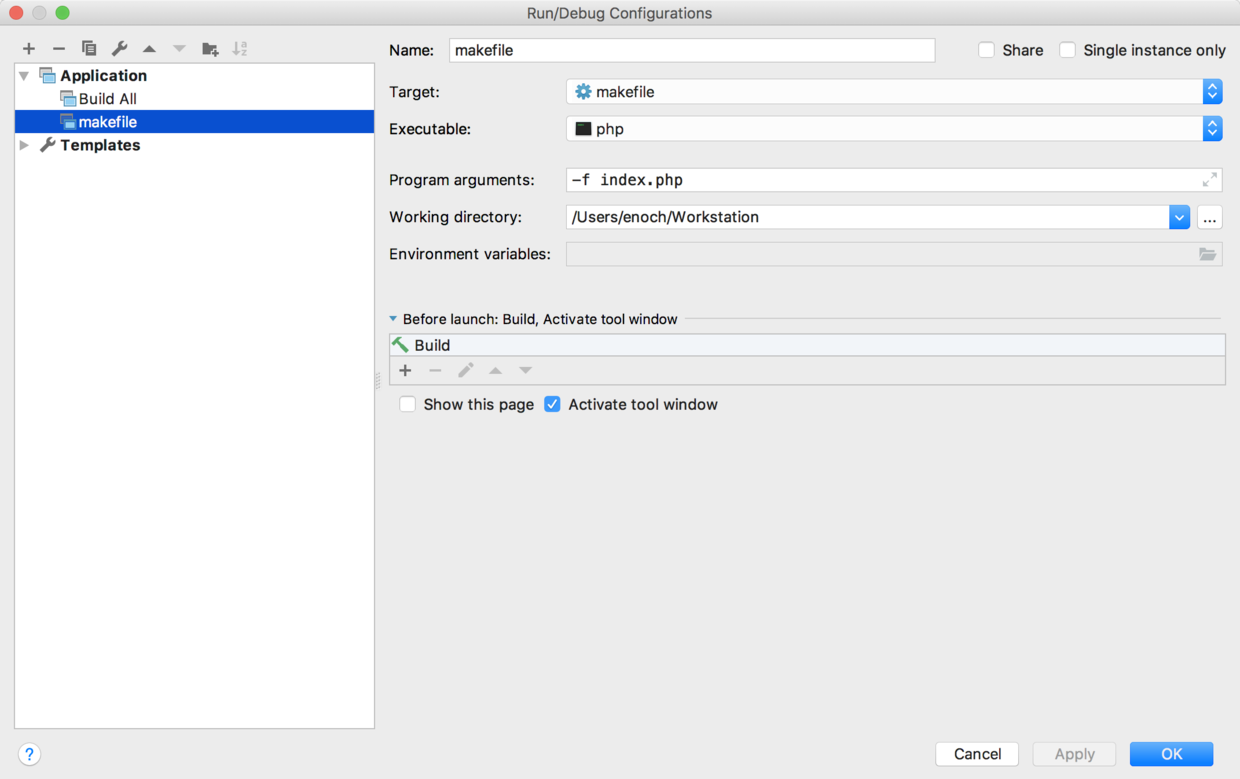Create new folder for configurations

coord(210,48)
